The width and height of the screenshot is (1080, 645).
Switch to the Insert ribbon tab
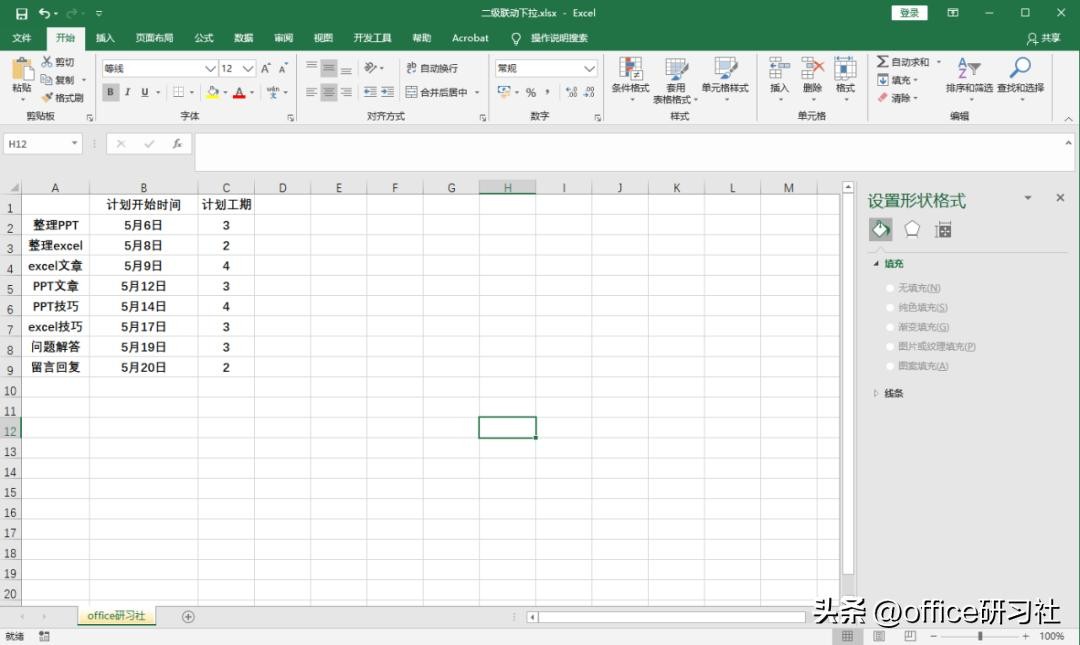coord(105,38)
